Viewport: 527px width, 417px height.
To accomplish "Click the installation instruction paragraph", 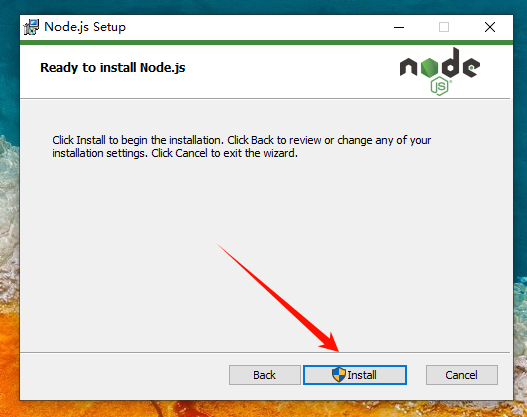I will point(241,147).
